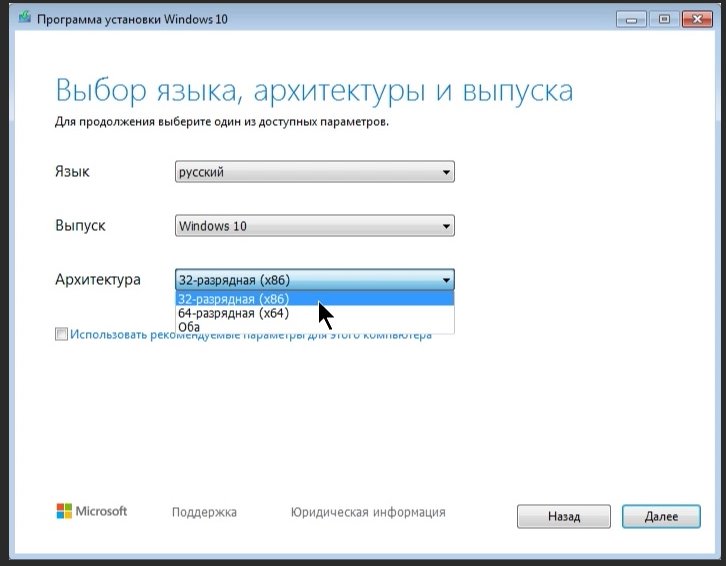Open the Язык language dropdown
This screenshot has height=566, width=726.
(x=314, y=172)
